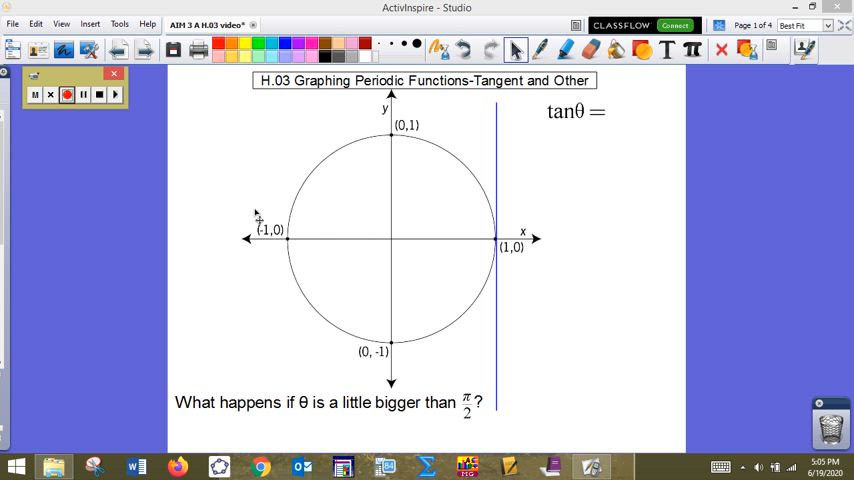
Task: Redo the last action
Action: point(490,50)
